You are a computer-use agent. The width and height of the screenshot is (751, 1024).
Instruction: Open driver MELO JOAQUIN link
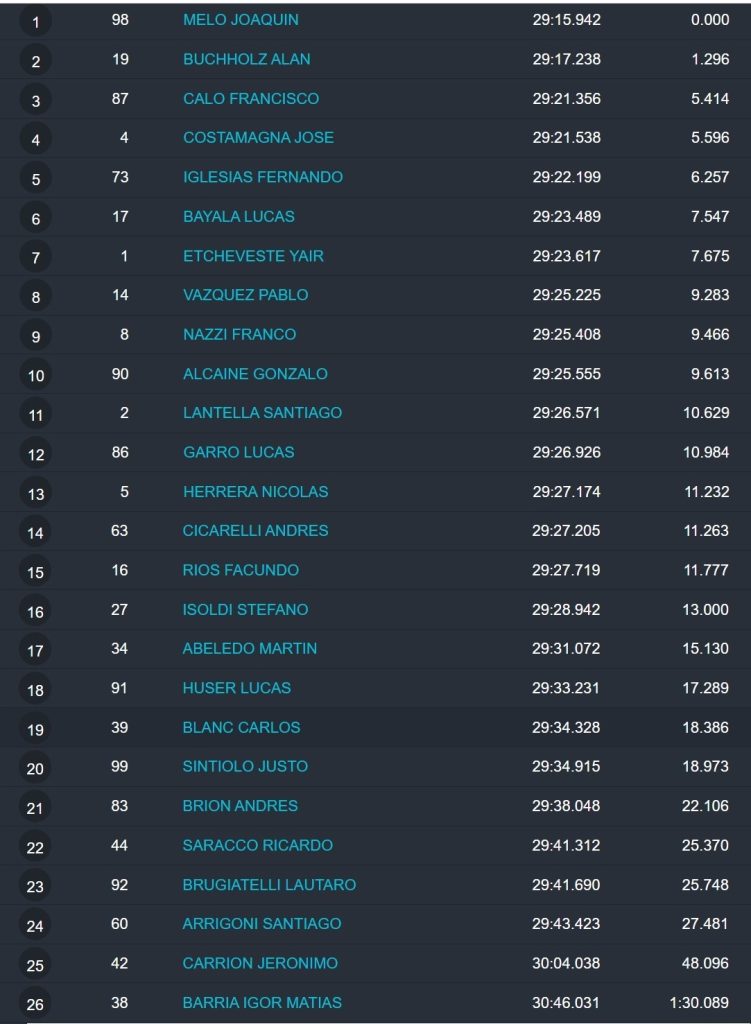click(240, 20)
